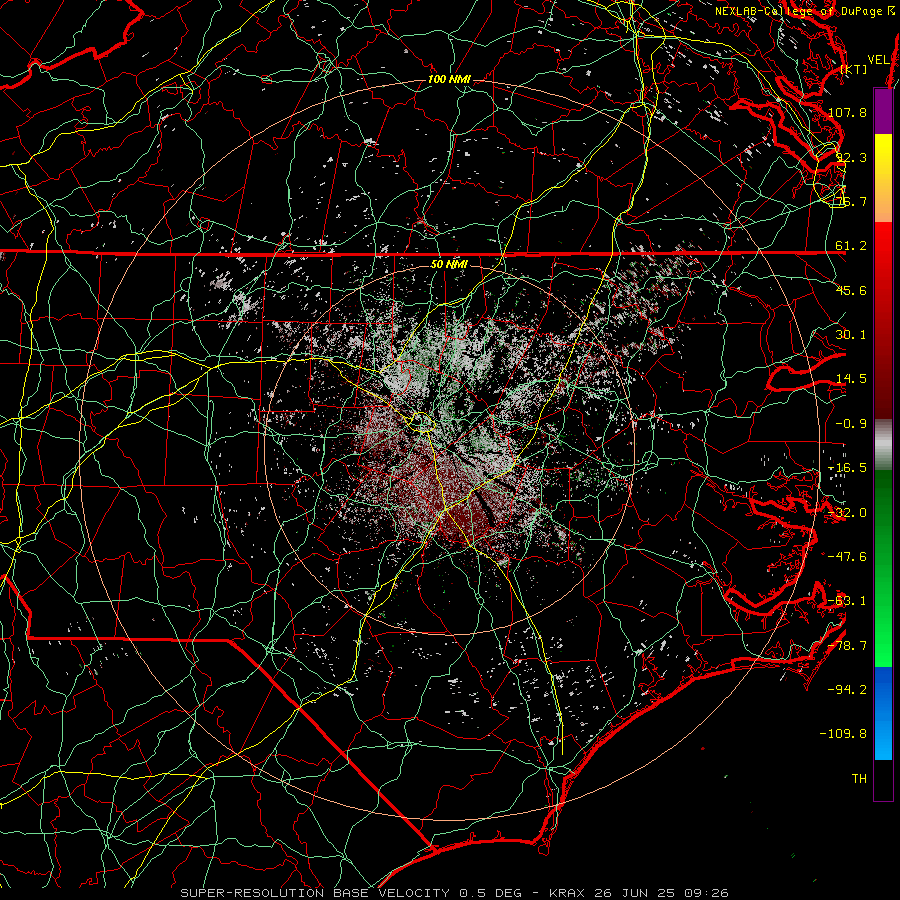Click the -32.0 value on velocity scale
The image size is (900, 900).
point(847,513)
